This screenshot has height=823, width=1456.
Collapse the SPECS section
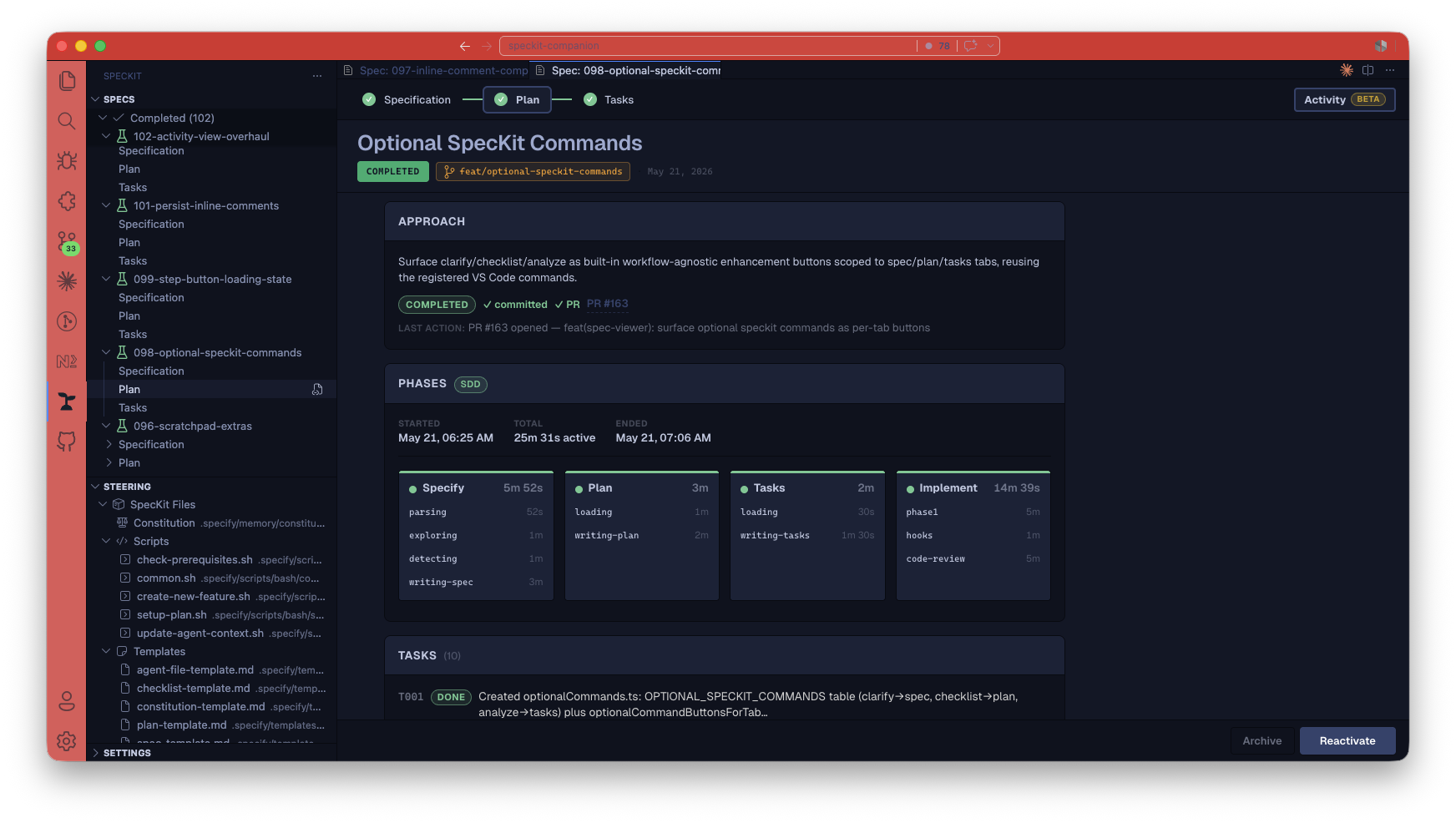click(95, 99)
